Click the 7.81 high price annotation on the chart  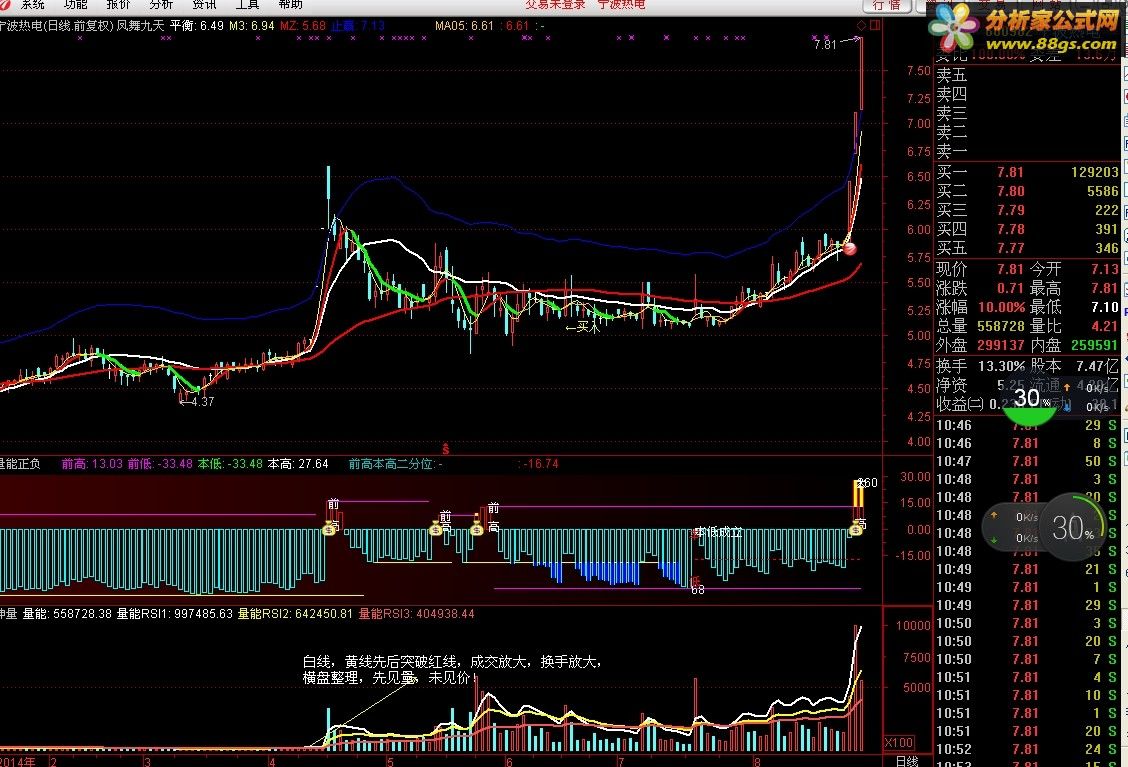825,45
